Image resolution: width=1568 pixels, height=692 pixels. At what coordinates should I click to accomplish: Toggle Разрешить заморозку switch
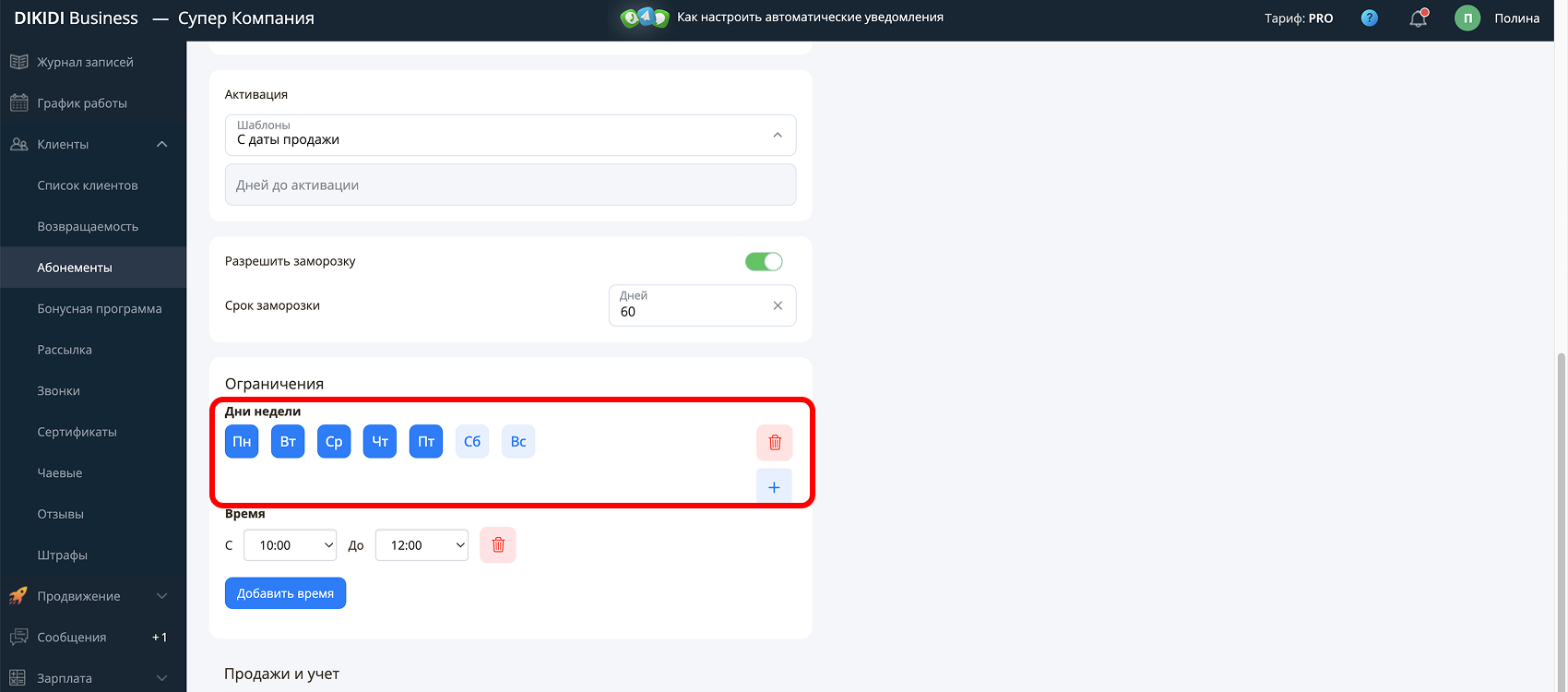pos(764,261)
